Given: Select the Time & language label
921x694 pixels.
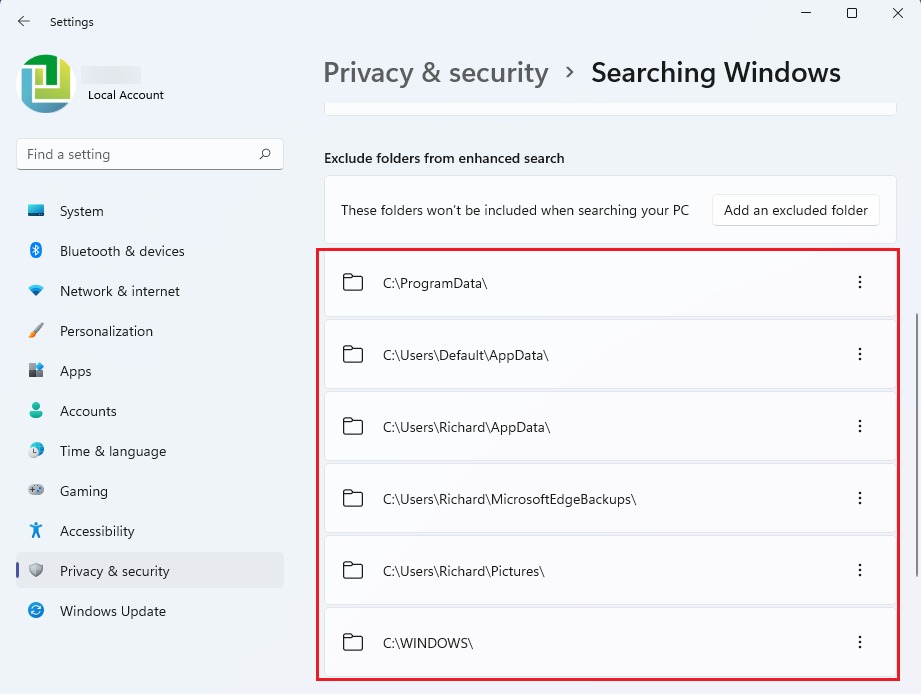Looking at the screenshot, I should click(113, 451).
